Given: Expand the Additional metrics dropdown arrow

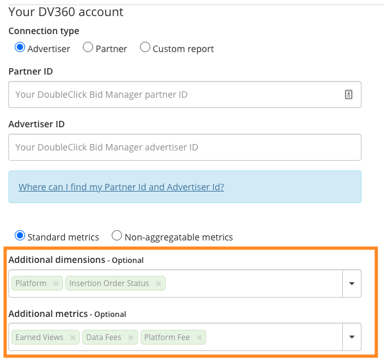Looking at the screenshot, I should coord(352,337).
